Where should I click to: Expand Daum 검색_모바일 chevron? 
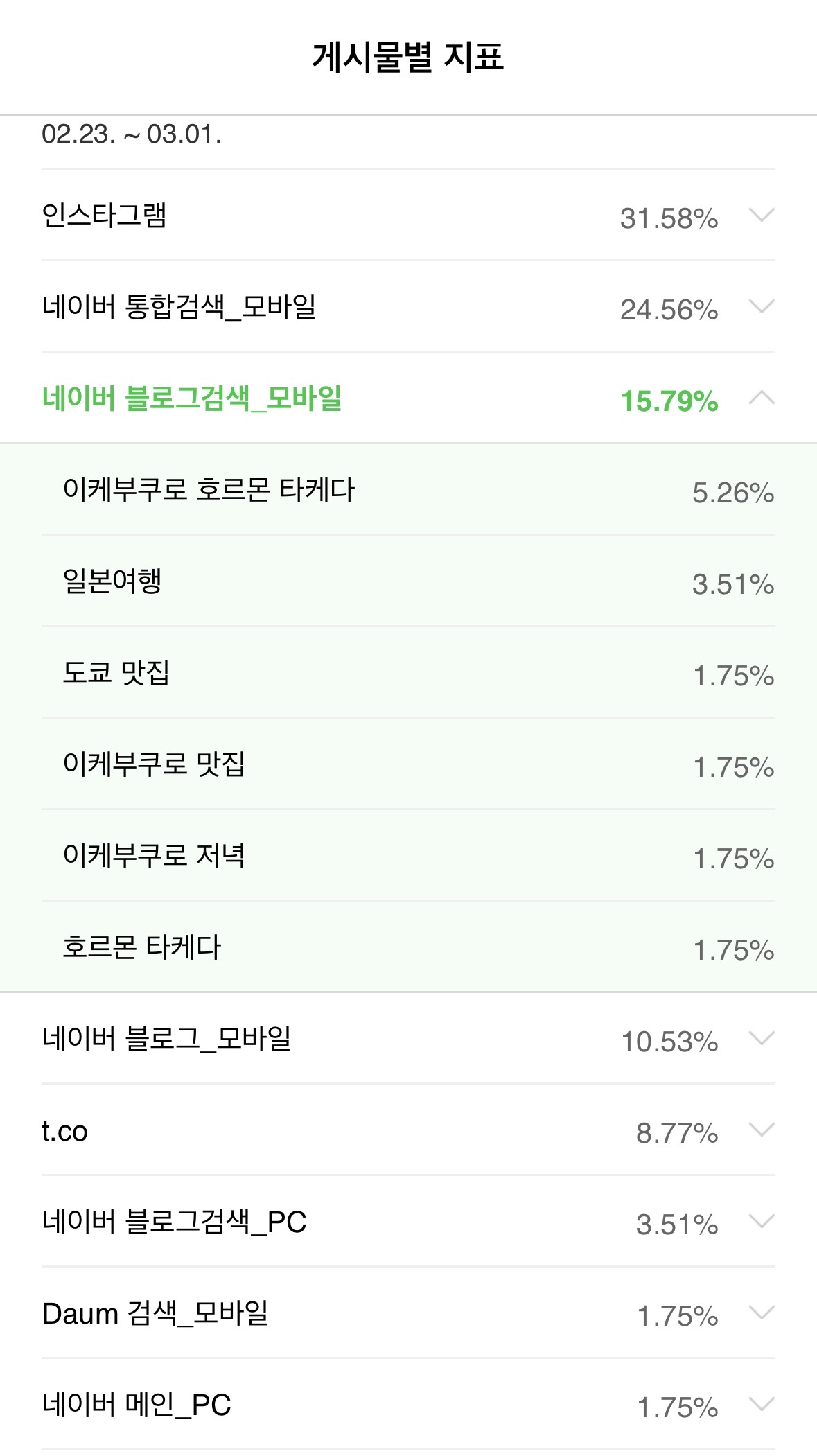(x=762, y=1313)
